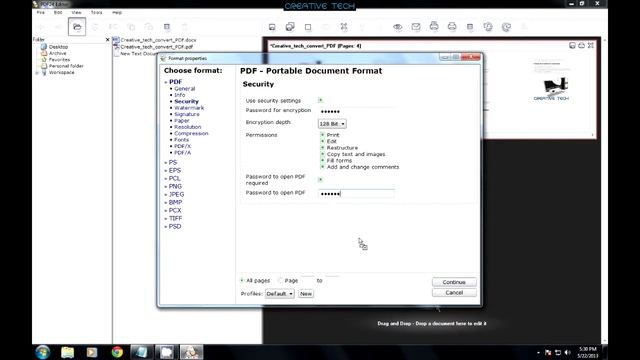This screenshot has width=640, height=360.
Task: Select the All pages radio button
Action: pyautogui.click(x=242, y=280)
